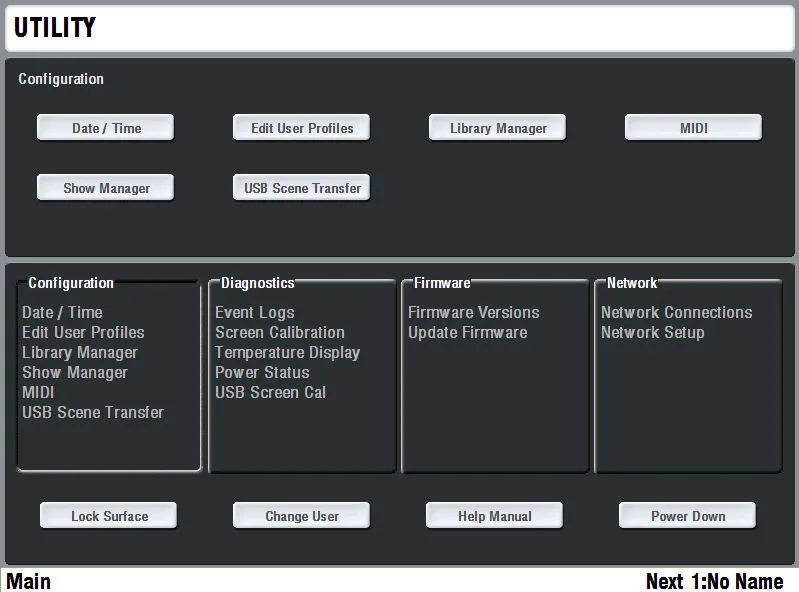This screenshot has height=592, width=799.
Task: Click the Change User button
Action: [301, 516]
